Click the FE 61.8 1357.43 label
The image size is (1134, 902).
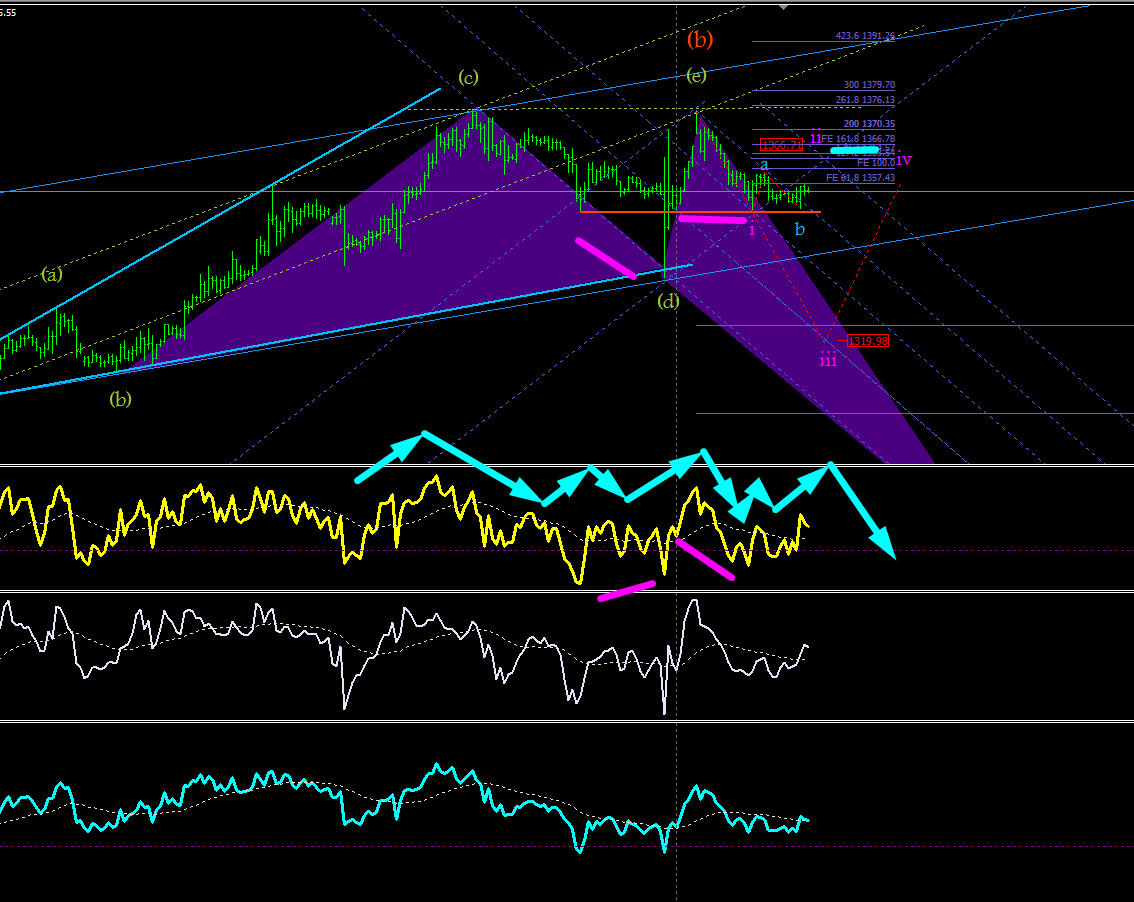[861, 177]
